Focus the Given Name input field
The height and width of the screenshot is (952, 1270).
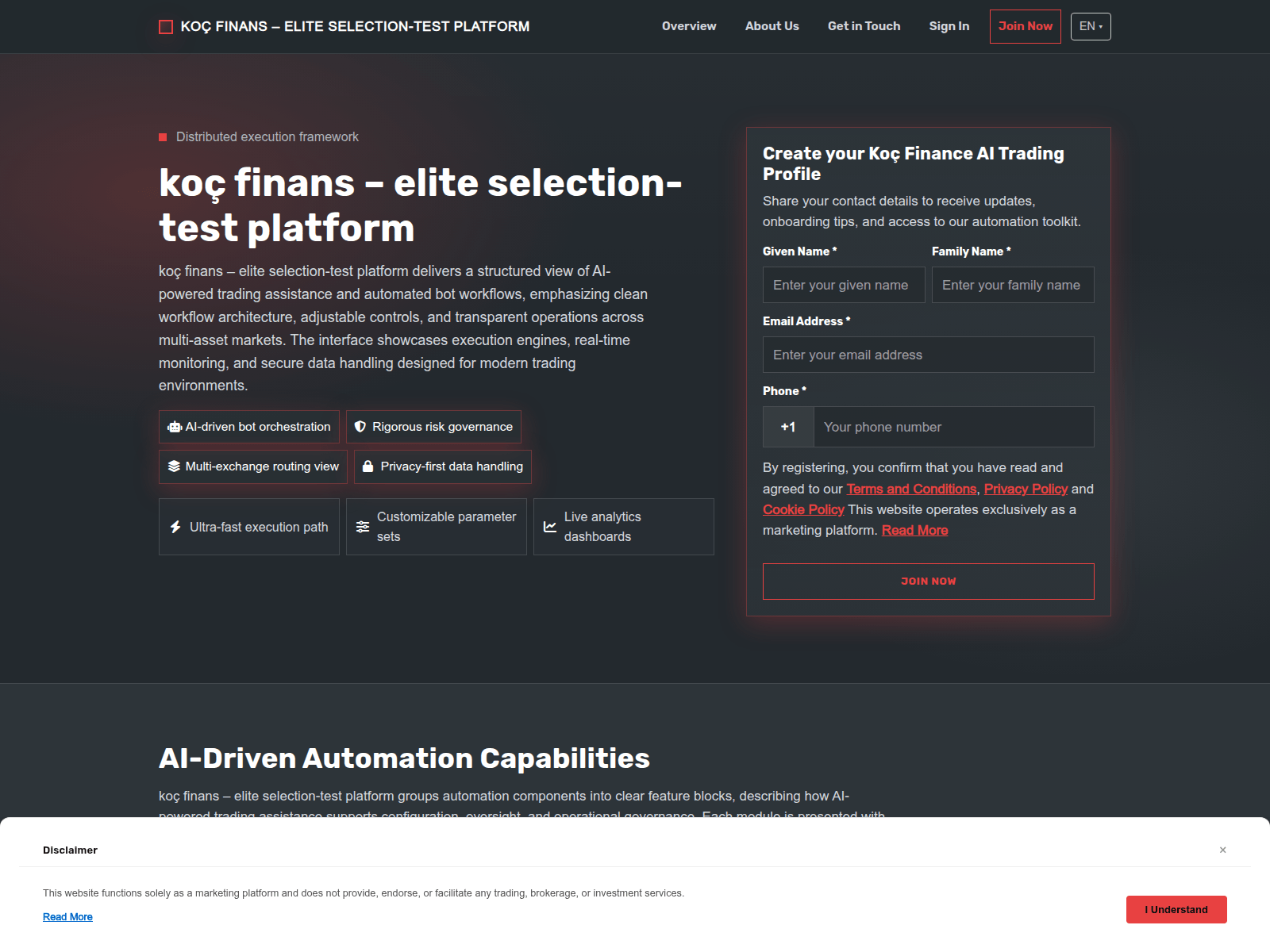point(844,285)
